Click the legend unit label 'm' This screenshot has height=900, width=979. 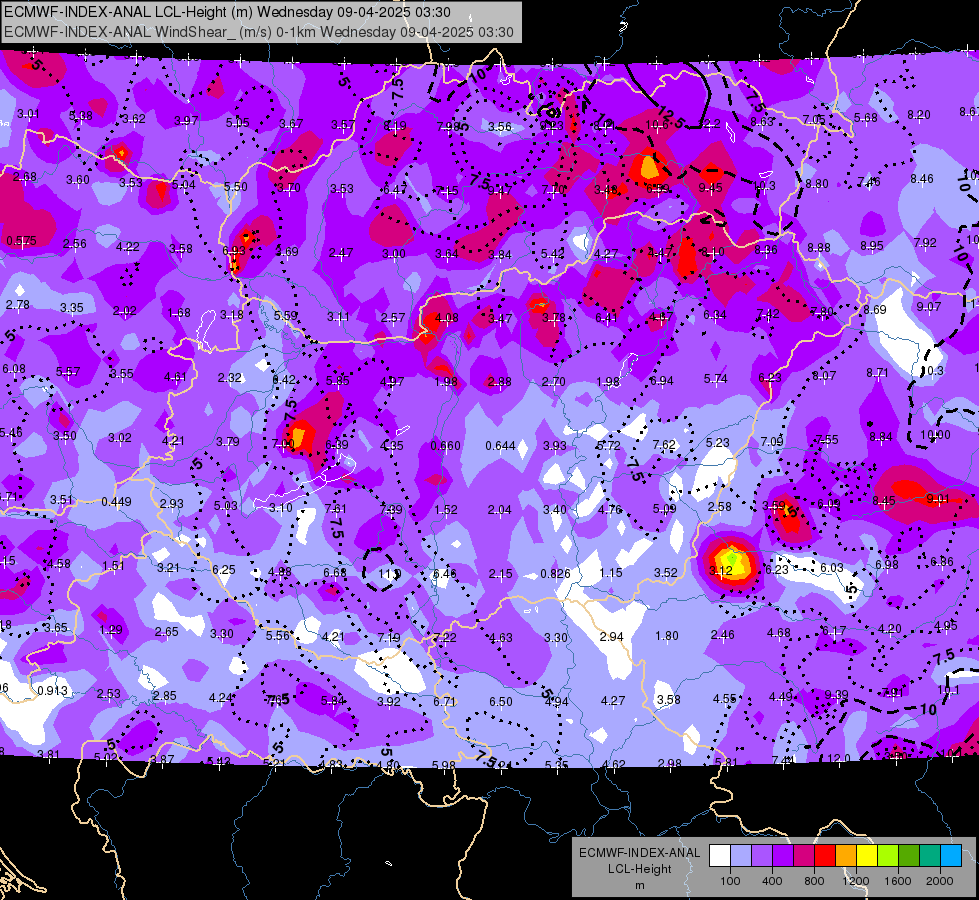coord(639,885)
